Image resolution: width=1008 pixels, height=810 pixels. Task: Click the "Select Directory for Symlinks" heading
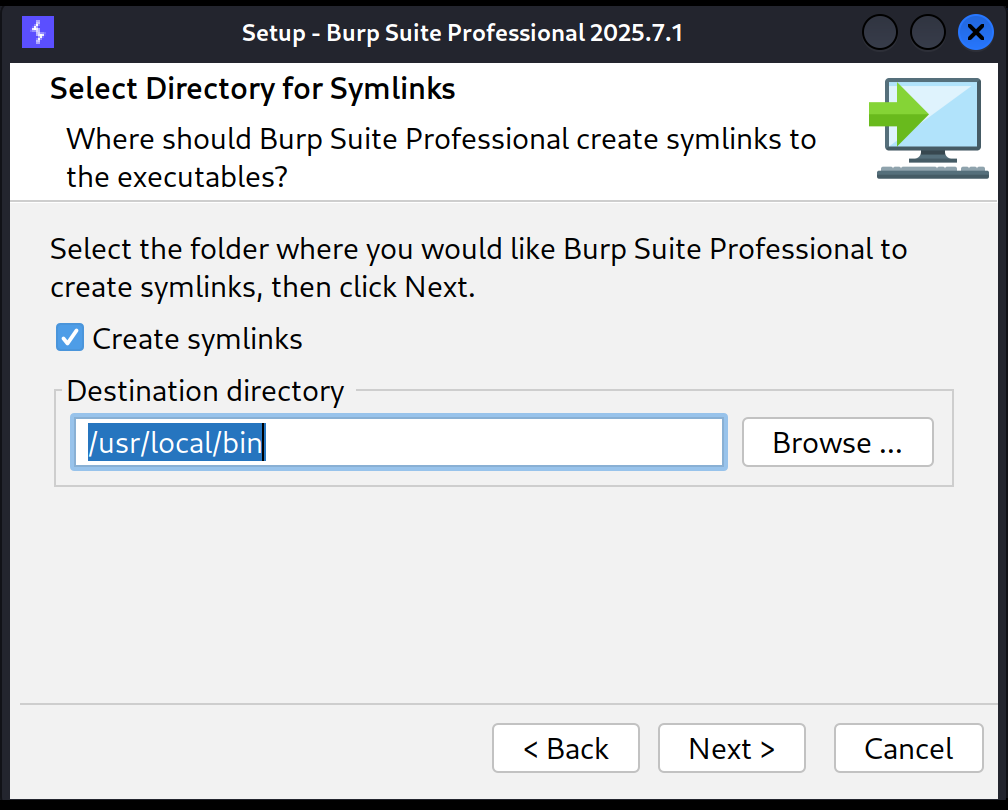tap(252, 89)
